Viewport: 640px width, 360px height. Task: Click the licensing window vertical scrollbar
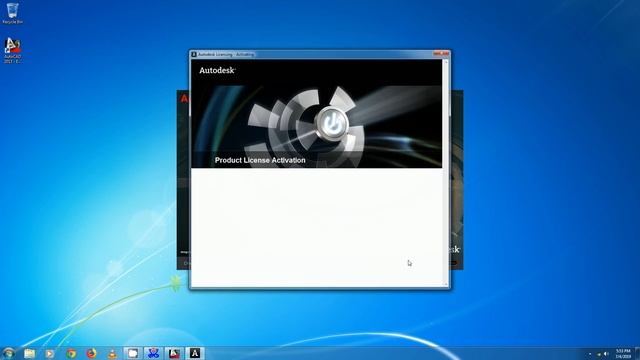446,173
